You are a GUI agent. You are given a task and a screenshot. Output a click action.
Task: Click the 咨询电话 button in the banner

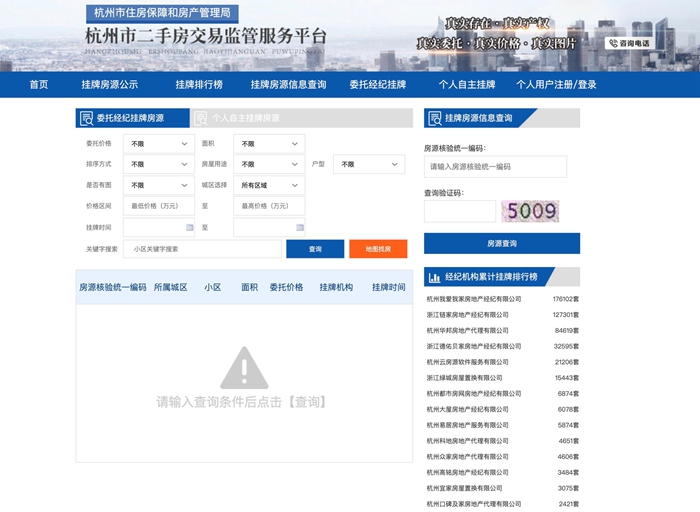[629, 43]
